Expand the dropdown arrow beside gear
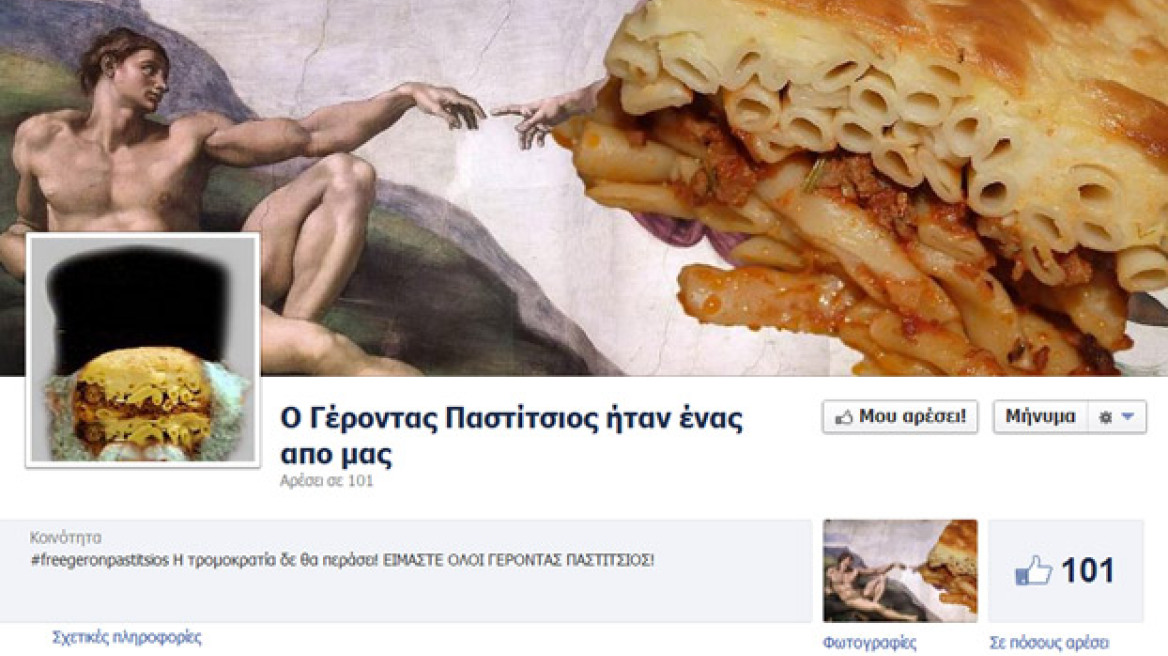 [1129, 418]
